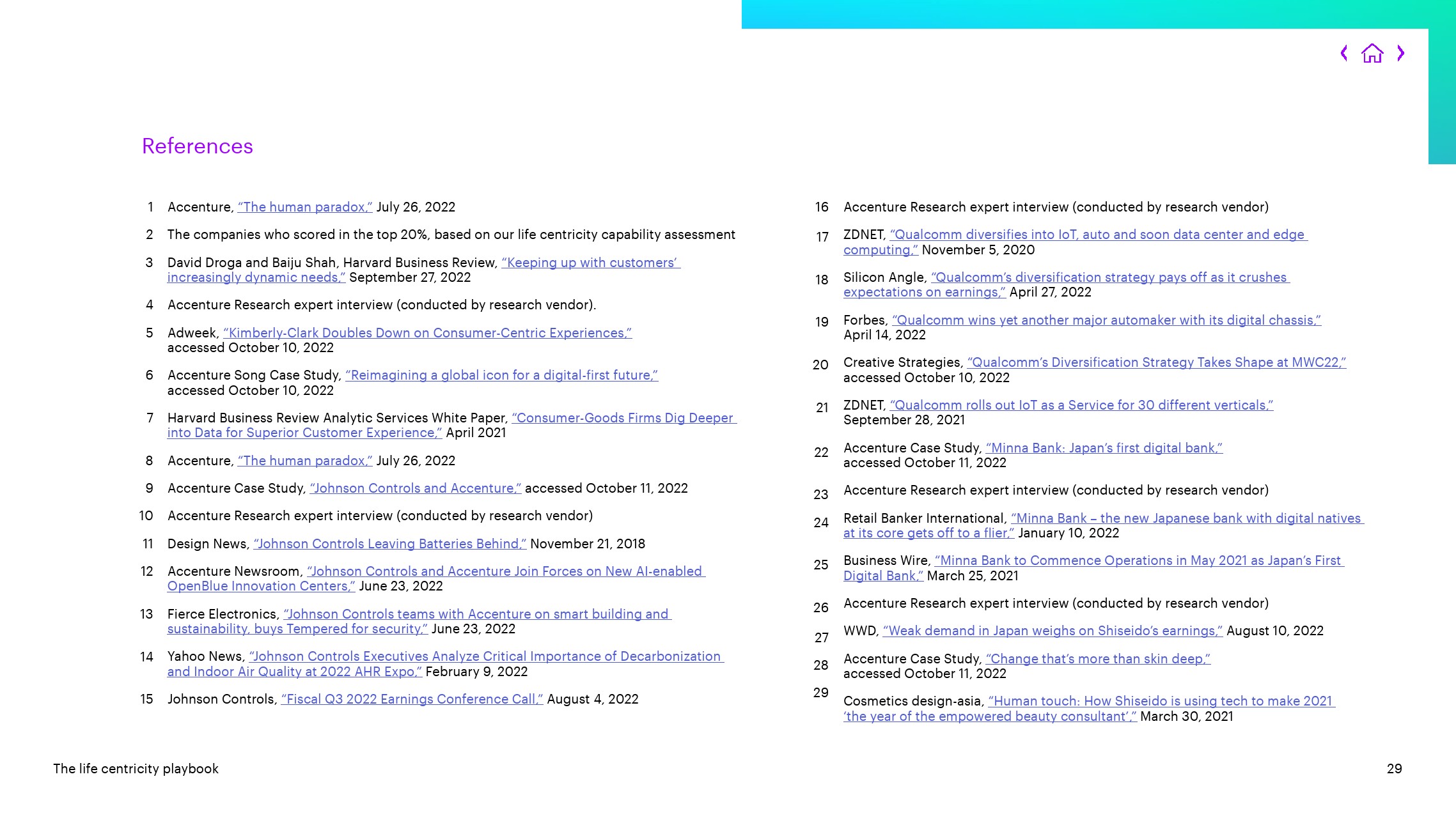Open Consumer-Goods Firms Dig Deeper link
The width and height of the screenshot is (1456, 818).
(x=623, y=418)
